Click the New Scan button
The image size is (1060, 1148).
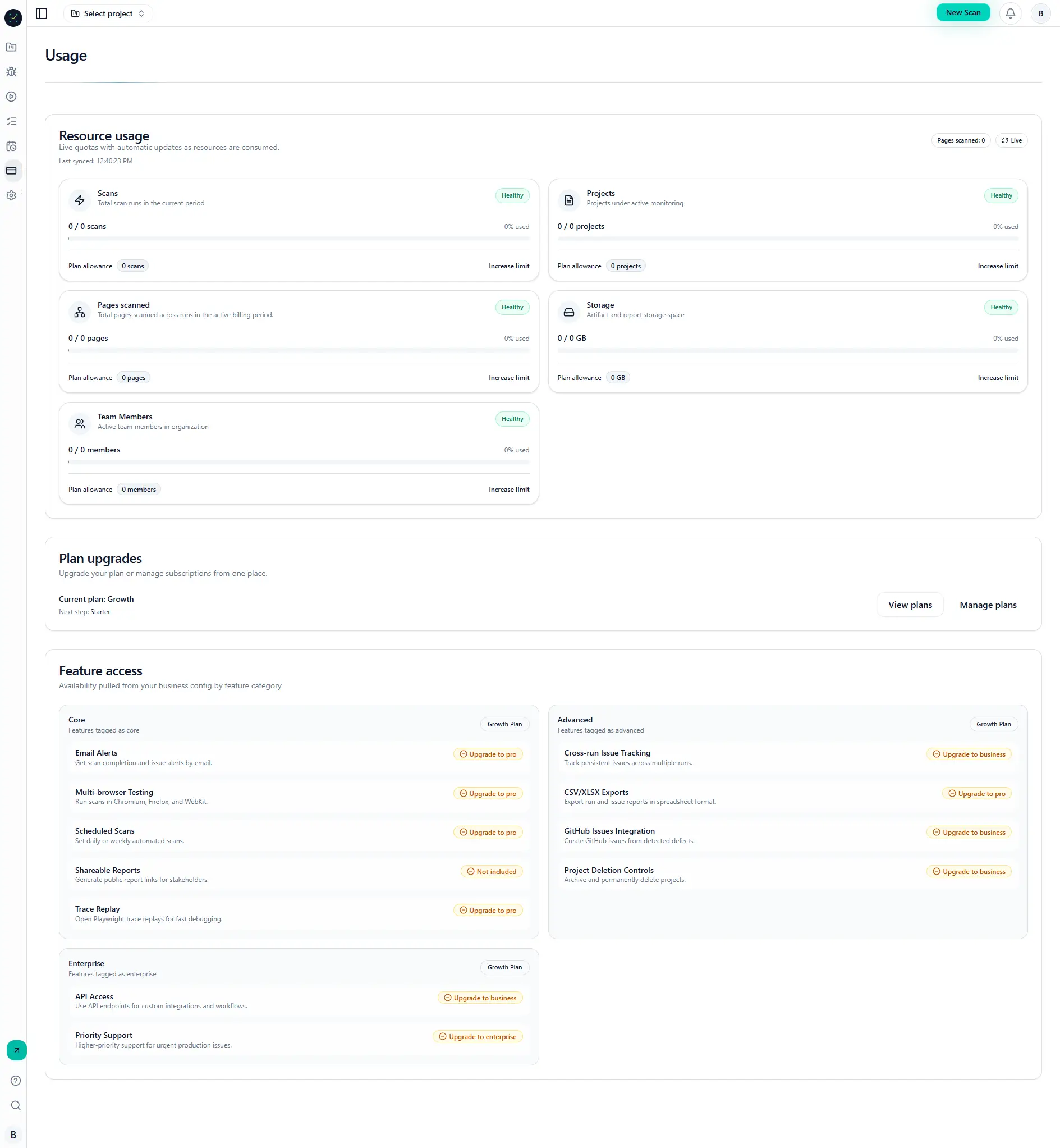[x=963, y=12]
